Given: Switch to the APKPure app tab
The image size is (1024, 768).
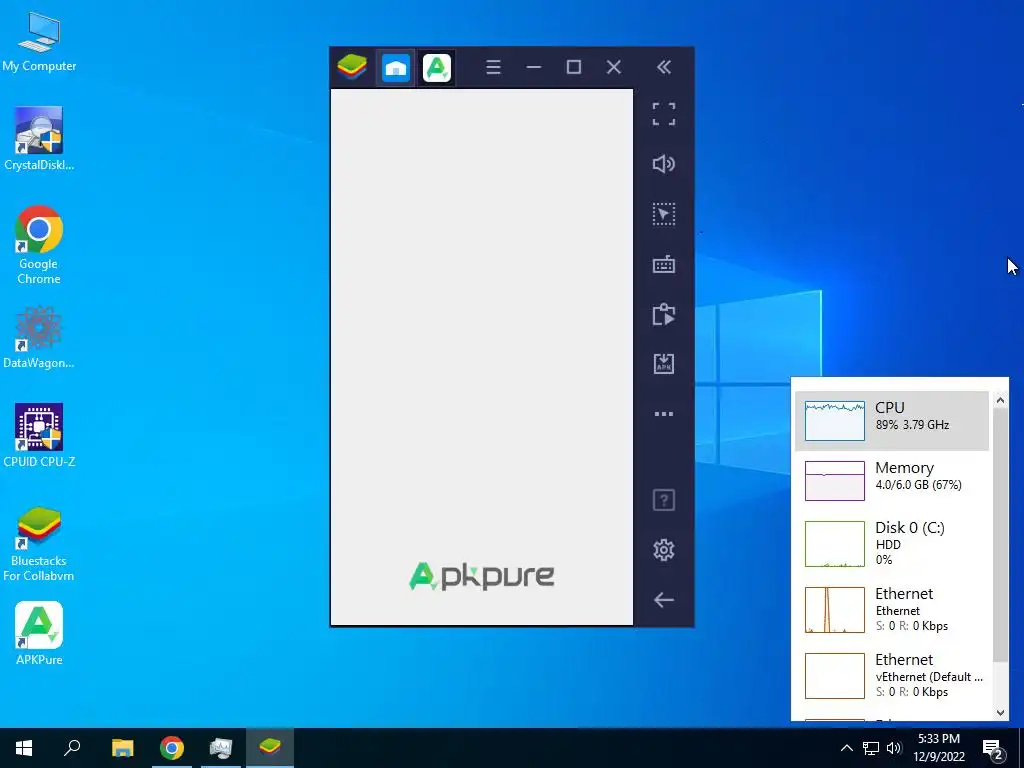Looking at the screenshot, I should (x=437, y=67).
